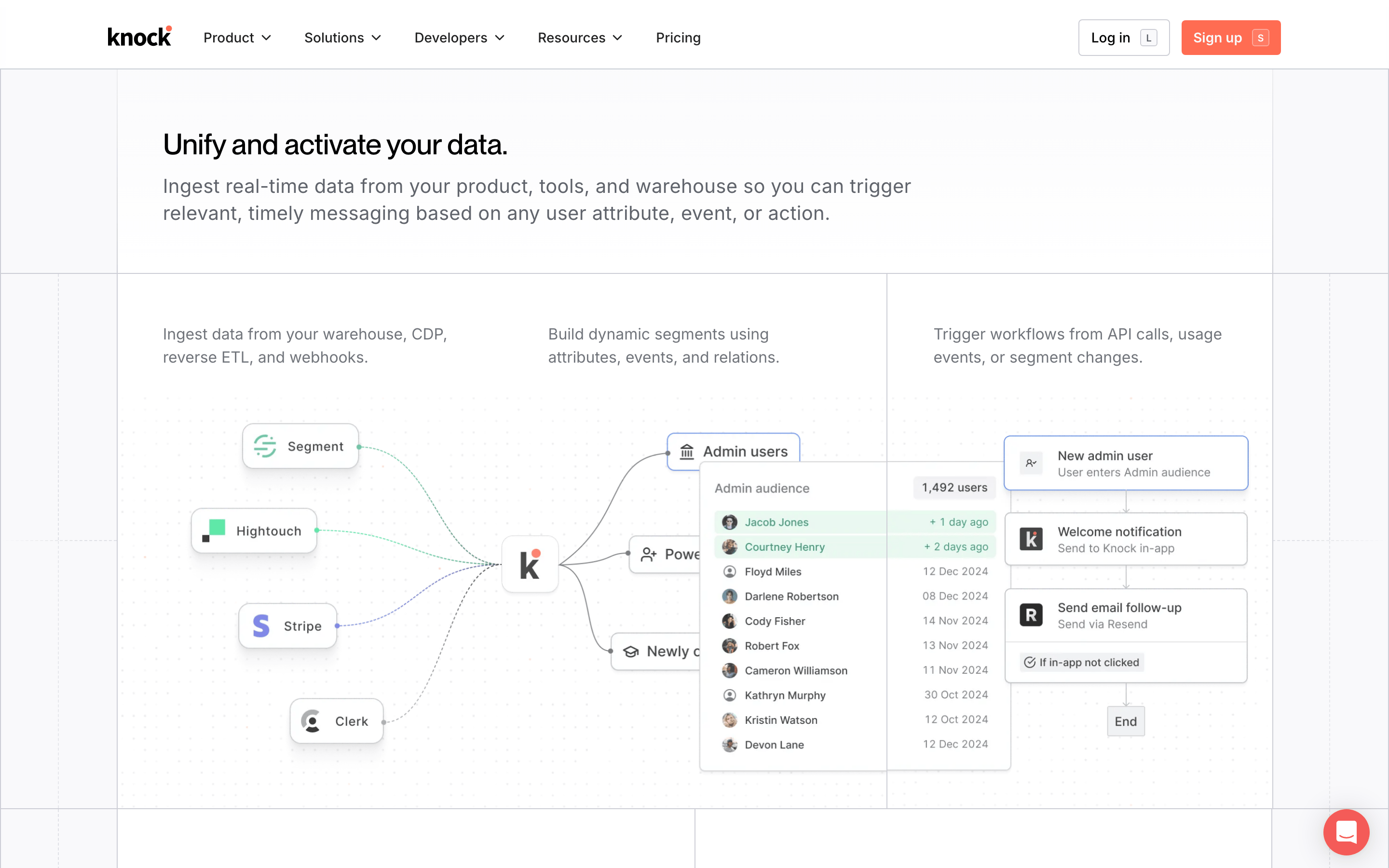This screenshot has height=868, width=1389.
Task: Click the Power users add-person icon
Action: (x=649, y=554)
